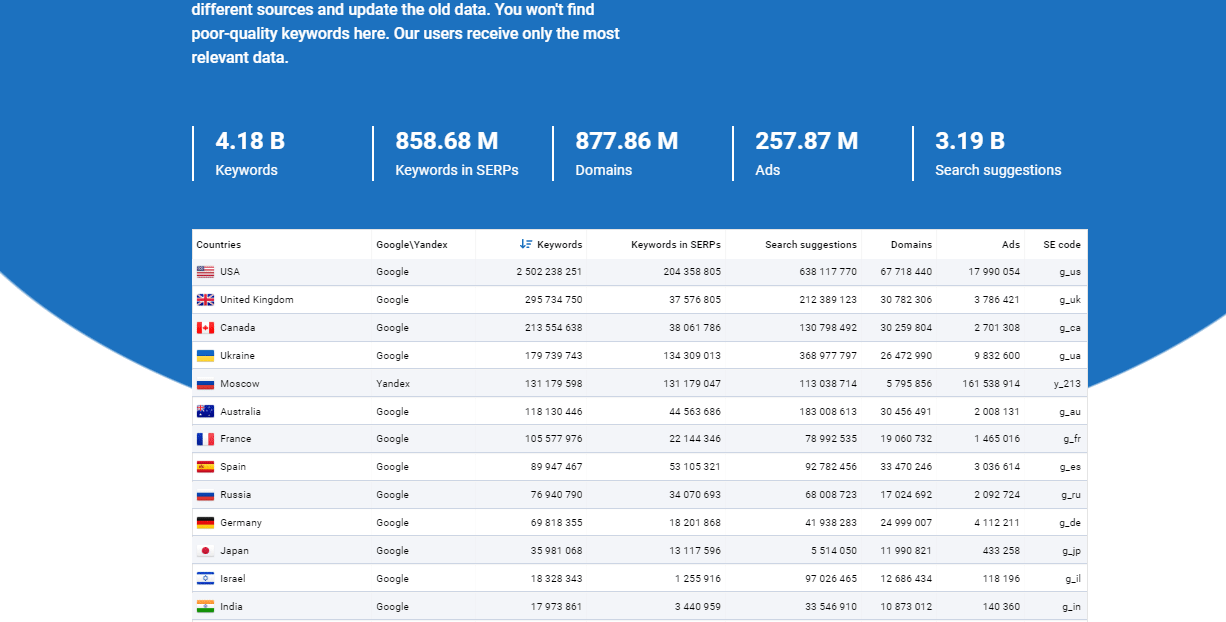Viewport: 1226px width, 622px height.
Task: Select the India country name cell
Action: (x=232, y=607)
